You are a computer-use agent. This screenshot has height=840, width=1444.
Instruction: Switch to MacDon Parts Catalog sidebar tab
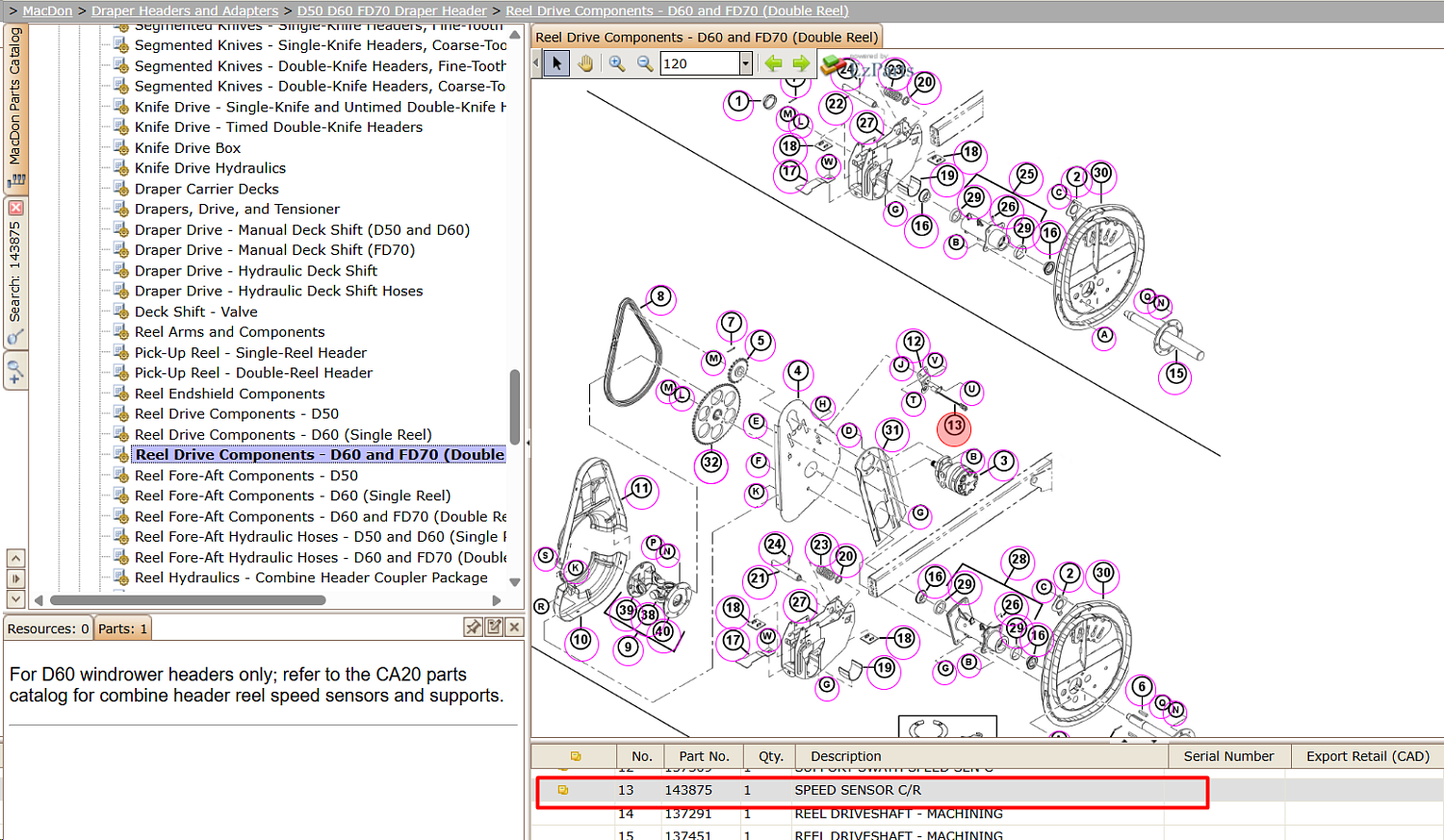[x=15, y=107]
